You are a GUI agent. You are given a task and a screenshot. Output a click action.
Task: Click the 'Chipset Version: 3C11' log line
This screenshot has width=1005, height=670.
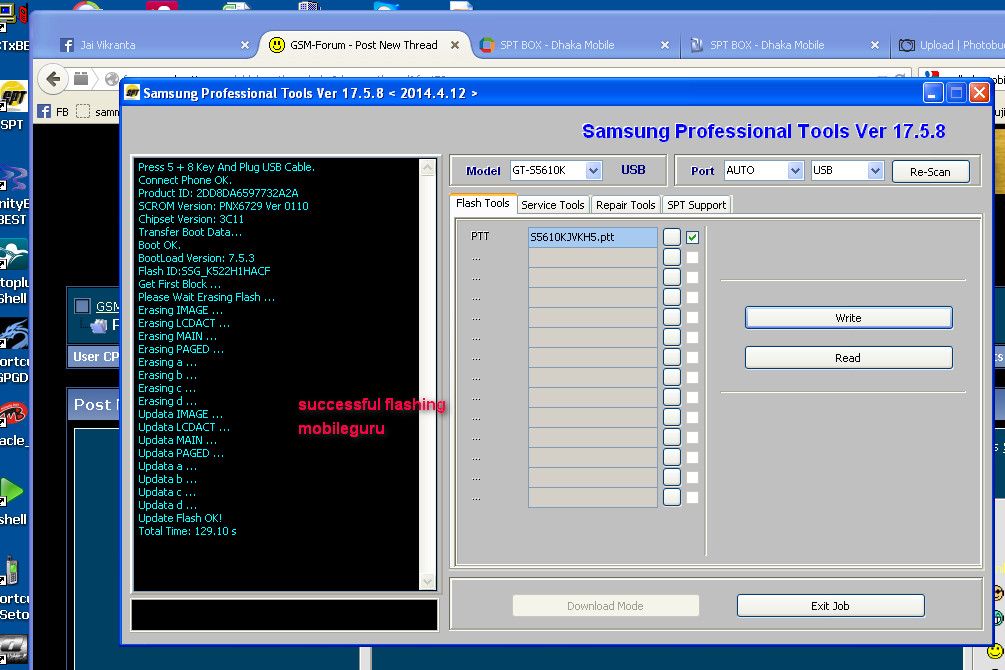click(191, 219)
